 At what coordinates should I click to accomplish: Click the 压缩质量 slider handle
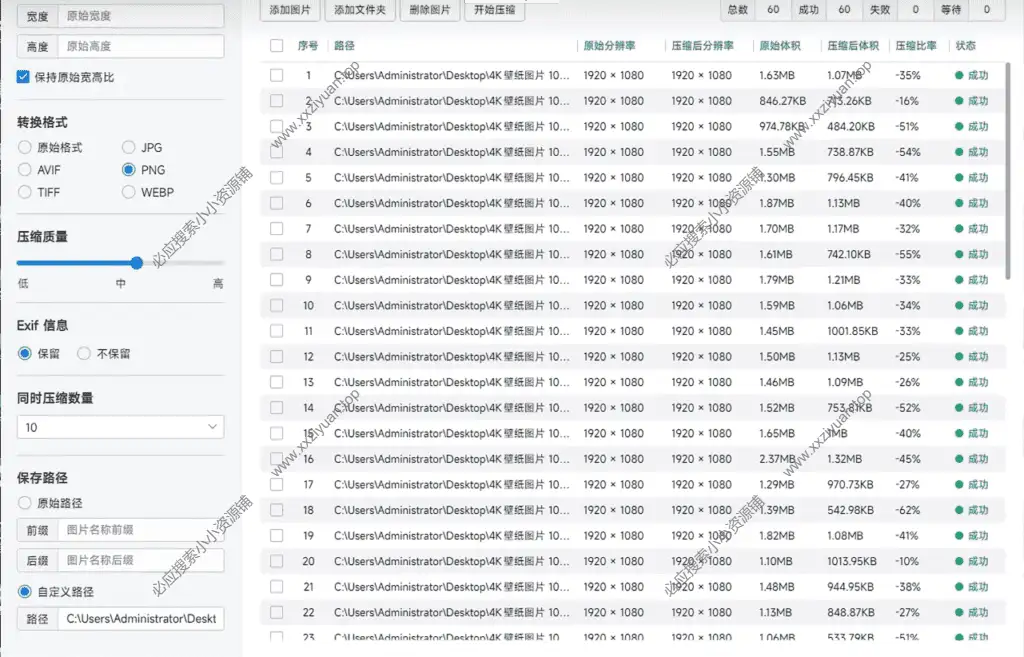[x=137, y=263]
